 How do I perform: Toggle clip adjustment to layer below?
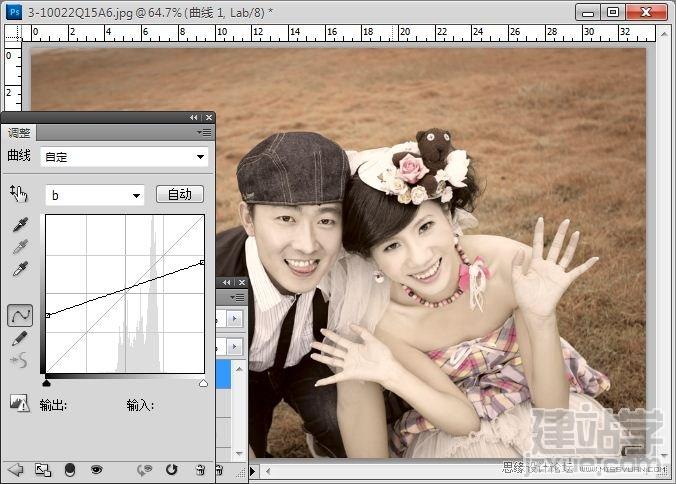coord(69,470)
